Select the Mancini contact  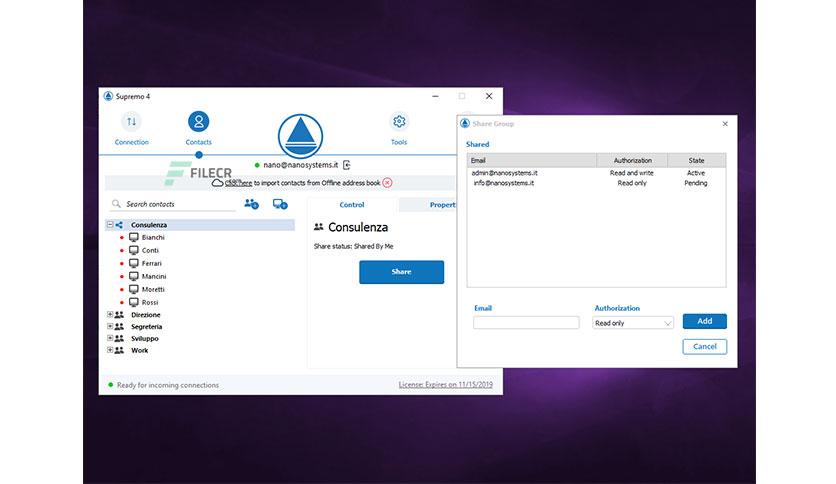[154, 276]
